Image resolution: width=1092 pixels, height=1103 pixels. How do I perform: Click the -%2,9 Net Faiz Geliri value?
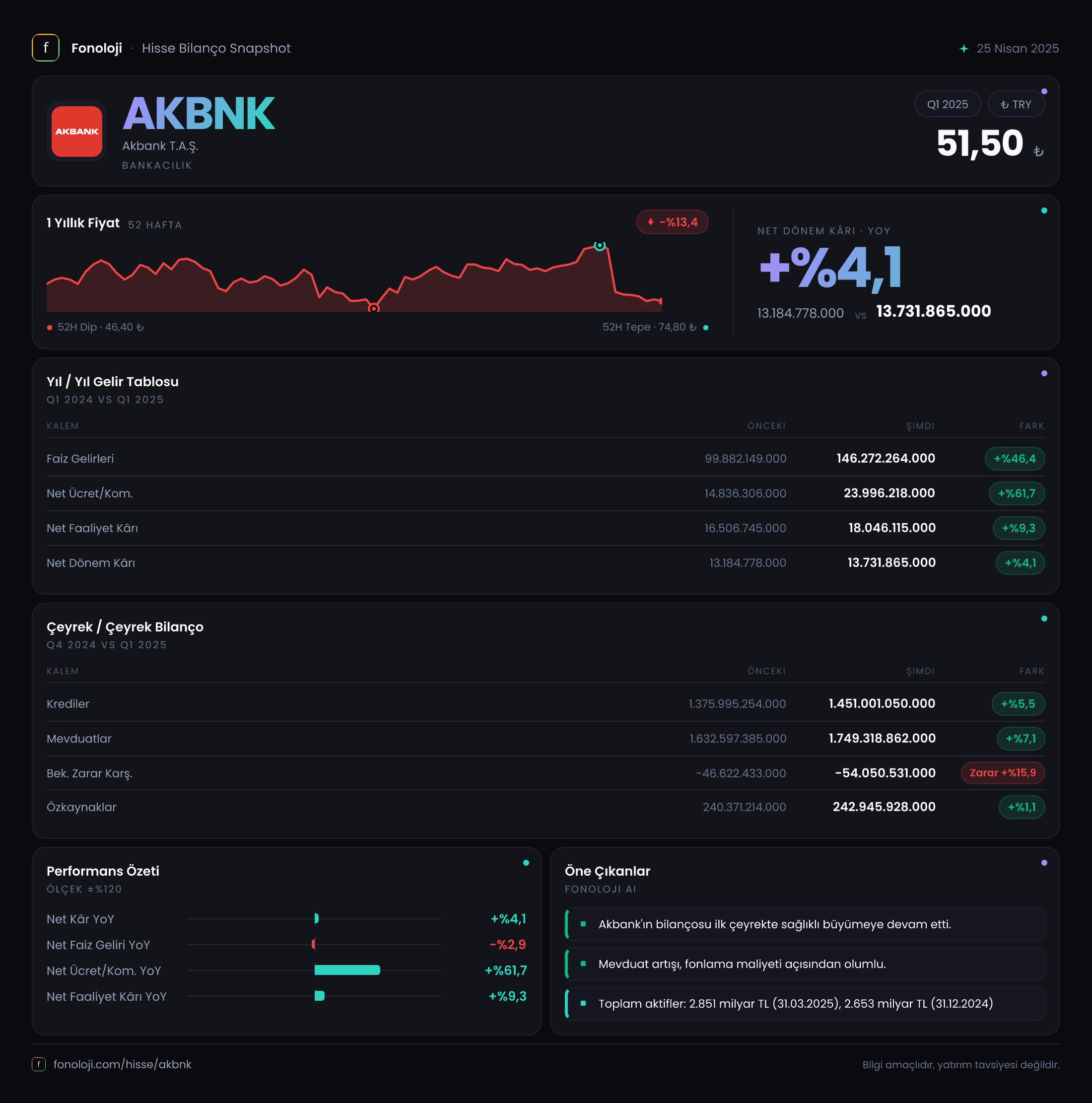507,945
